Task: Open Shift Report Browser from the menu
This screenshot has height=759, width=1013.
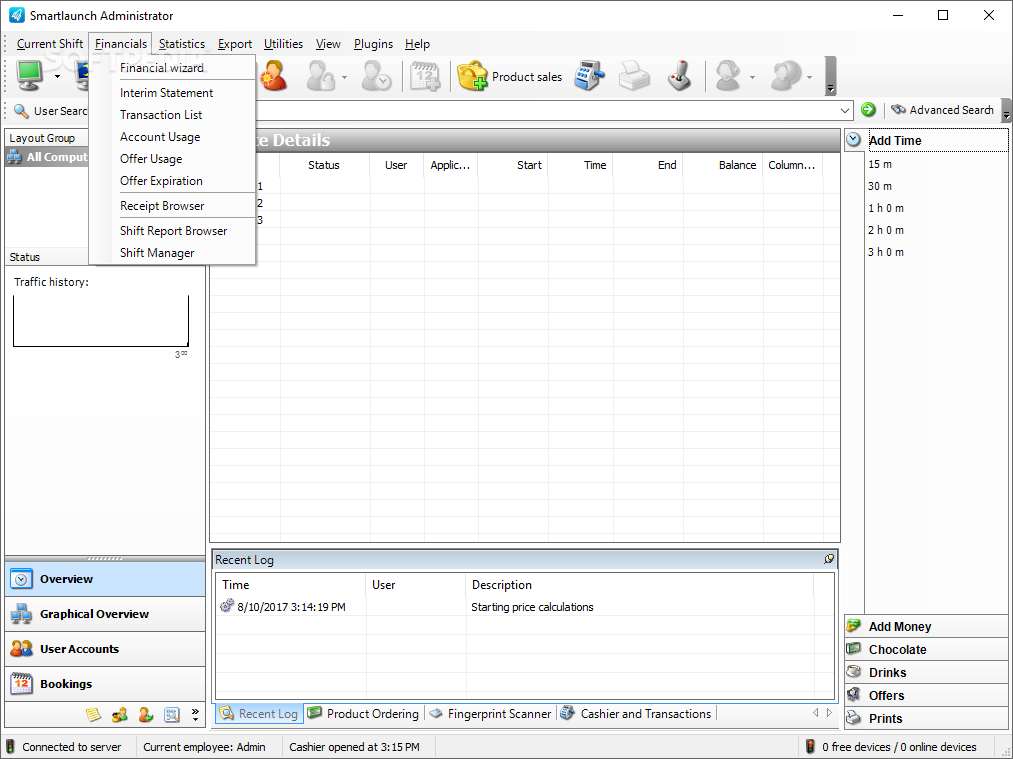Action: point(172,231)
